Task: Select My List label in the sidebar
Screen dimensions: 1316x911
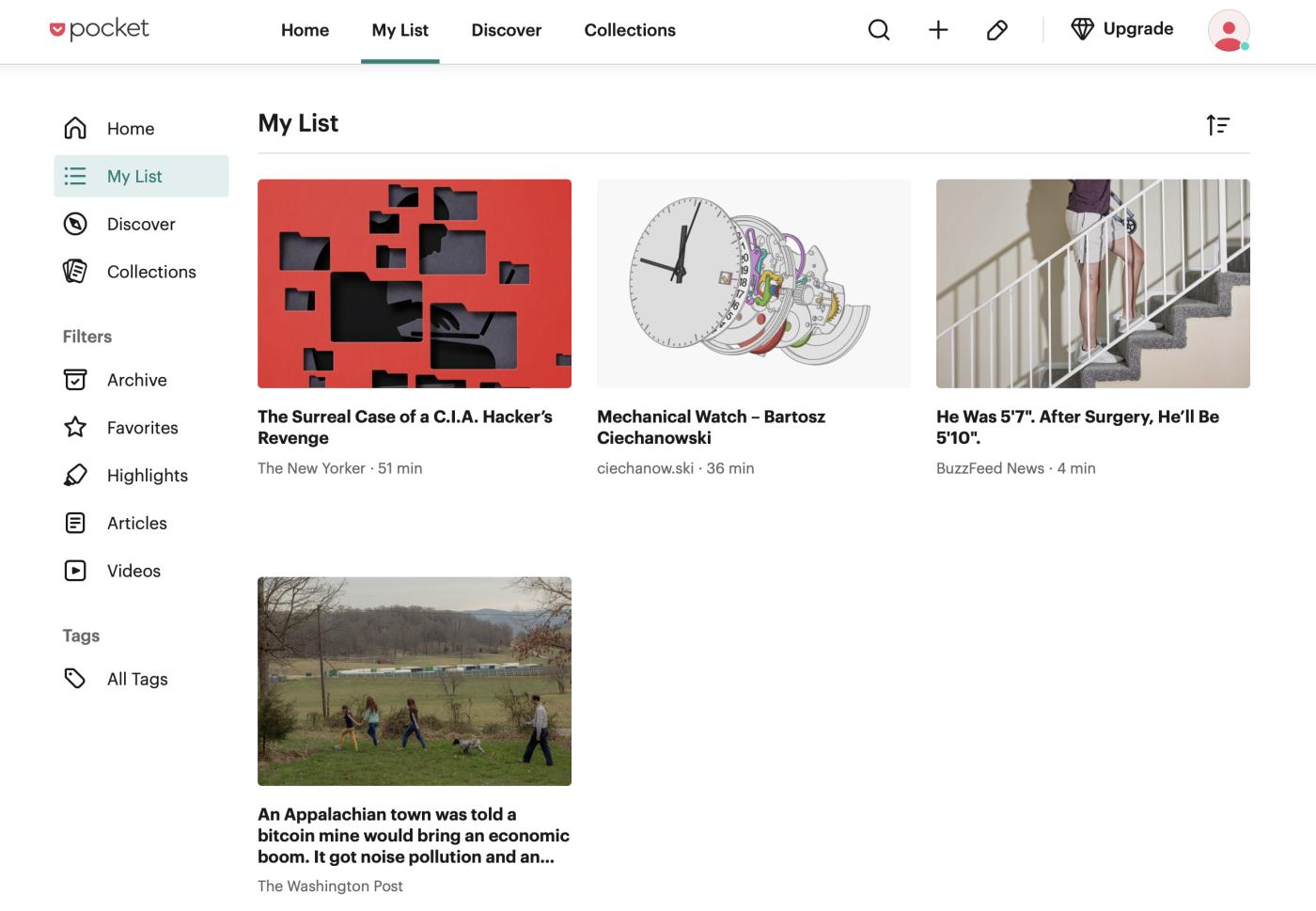Action: [134, 177]
